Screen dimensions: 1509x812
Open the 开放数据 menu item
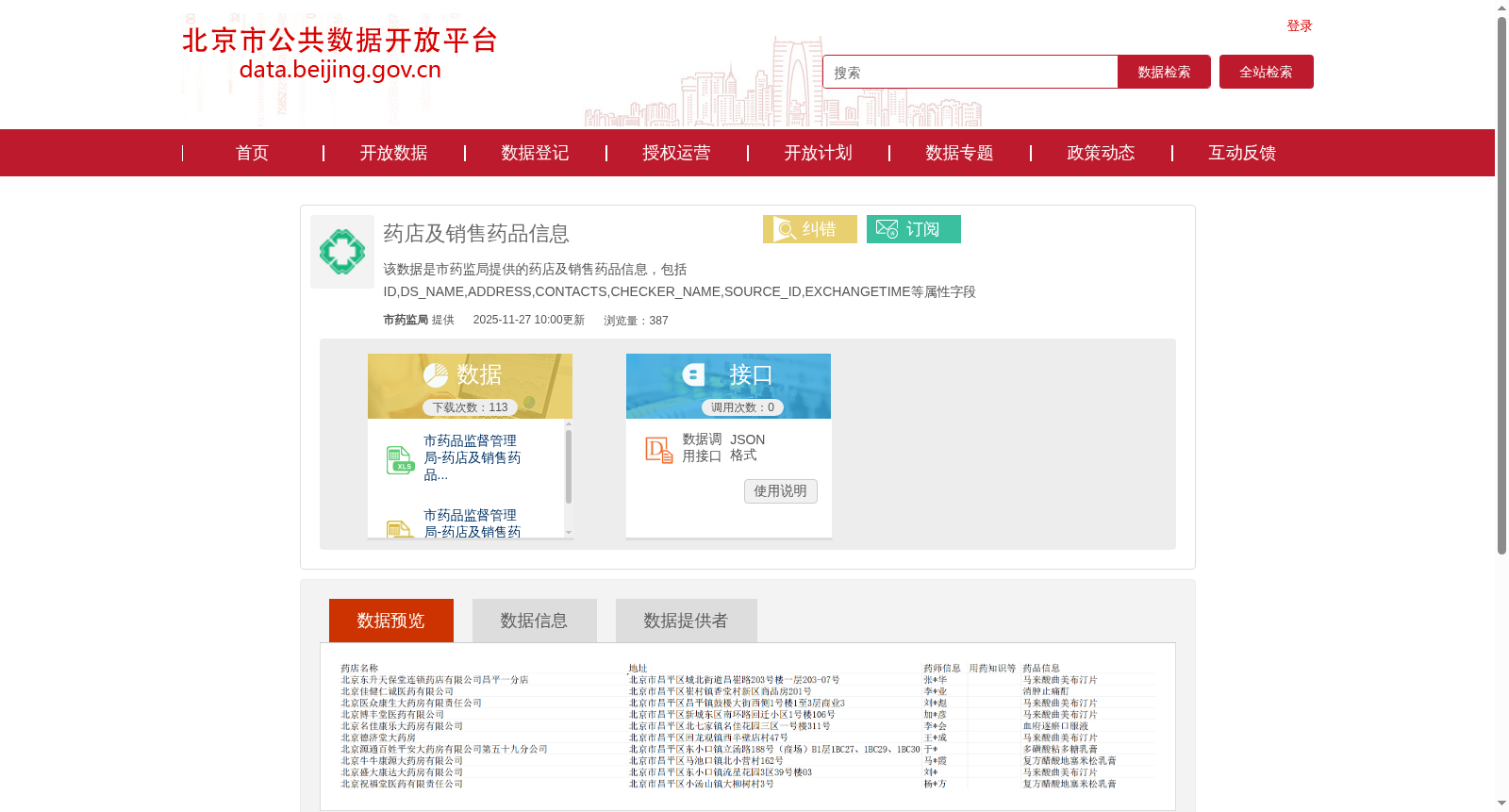point(393,153)
